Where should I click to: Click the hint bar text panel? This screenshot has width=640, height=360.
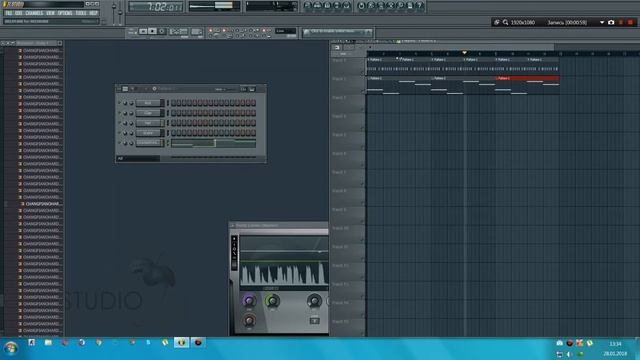338,32
